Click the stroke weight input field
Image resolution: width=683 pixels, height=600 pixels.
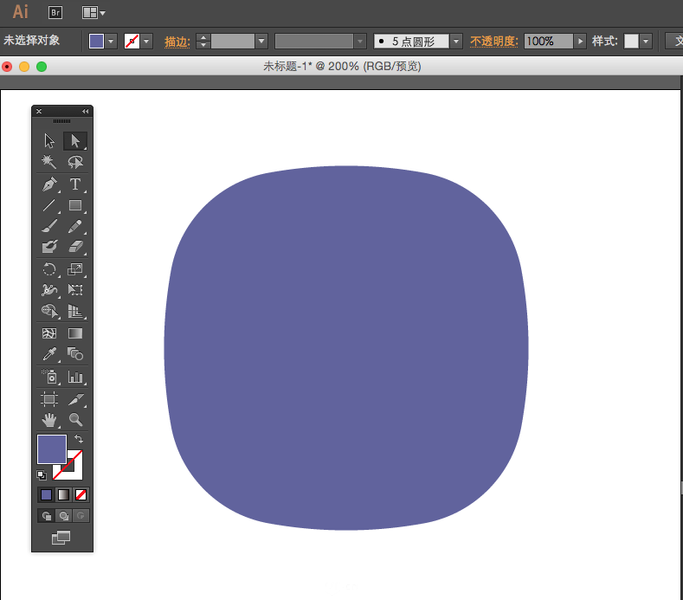(233, 41)
